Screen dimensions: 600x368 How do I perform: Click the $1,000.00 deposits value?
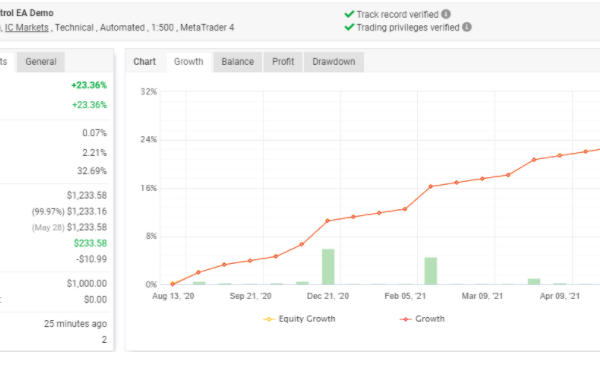[87, 283]
